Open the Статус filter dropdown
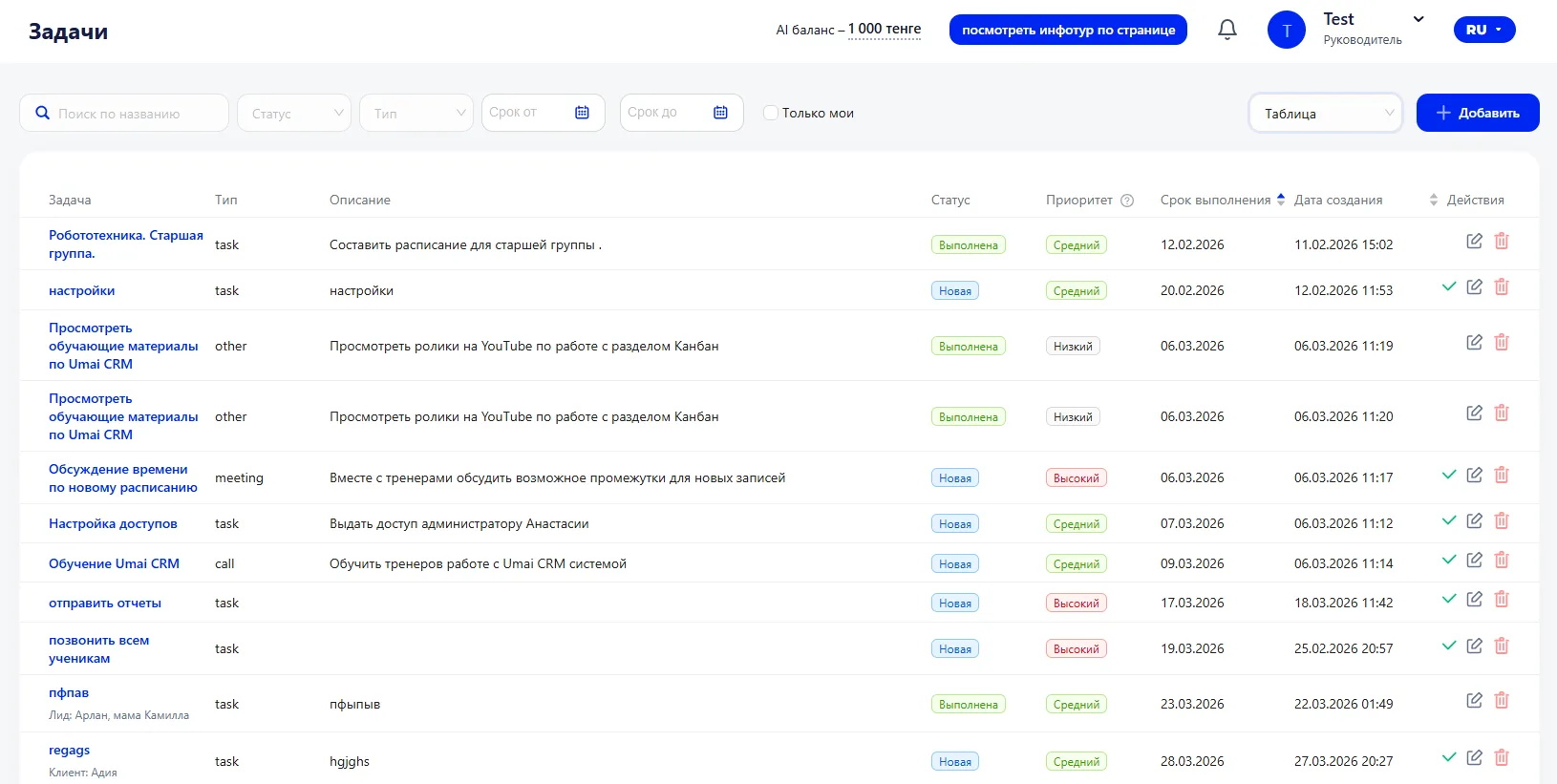1557x784 pixels. pos(294,113)
